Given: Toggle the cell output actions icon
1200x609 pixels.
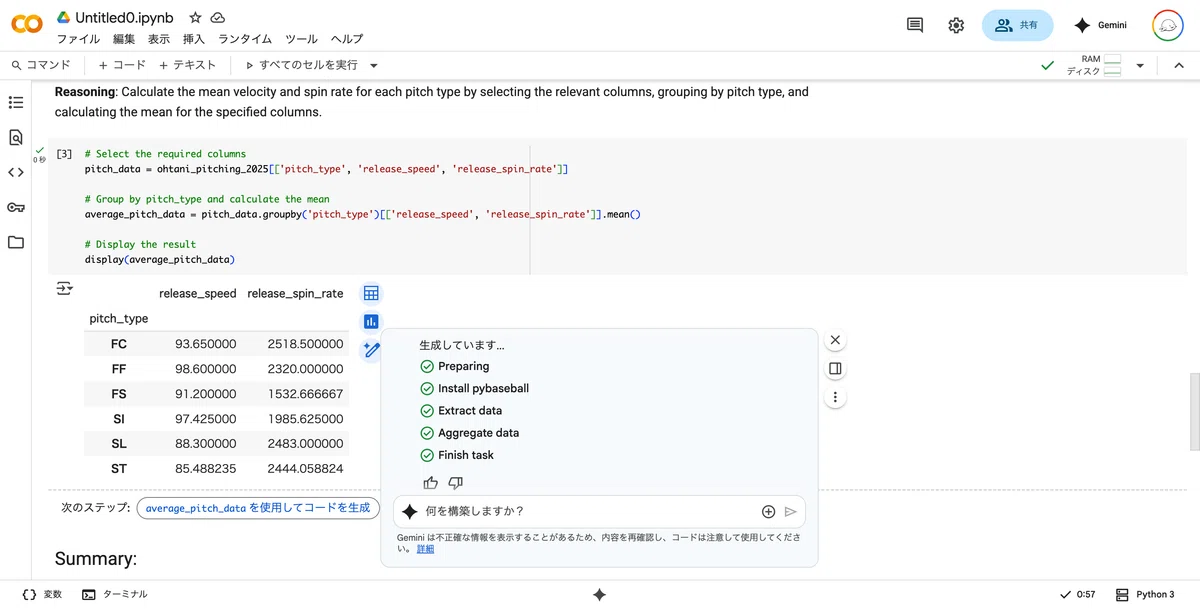Looking at the screenshot, I should (x=64, y=288).
